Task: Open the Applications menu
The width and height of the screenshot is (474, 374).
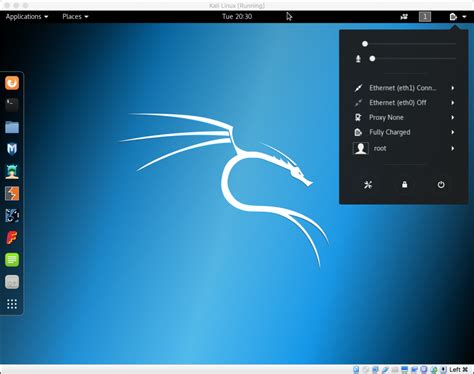Action: click(27, 17)
